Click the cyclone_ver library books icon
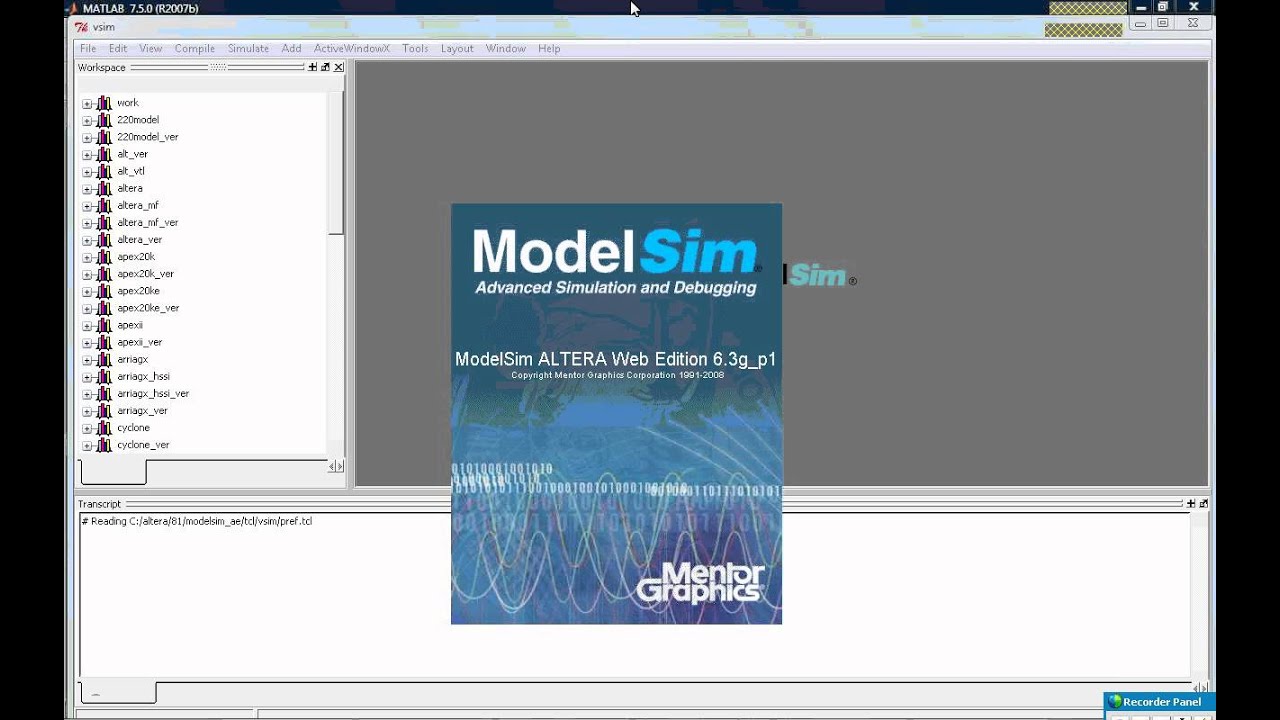Image resolution: width=1280 pixels, height=720 pixels. click(x=104, y=444)
